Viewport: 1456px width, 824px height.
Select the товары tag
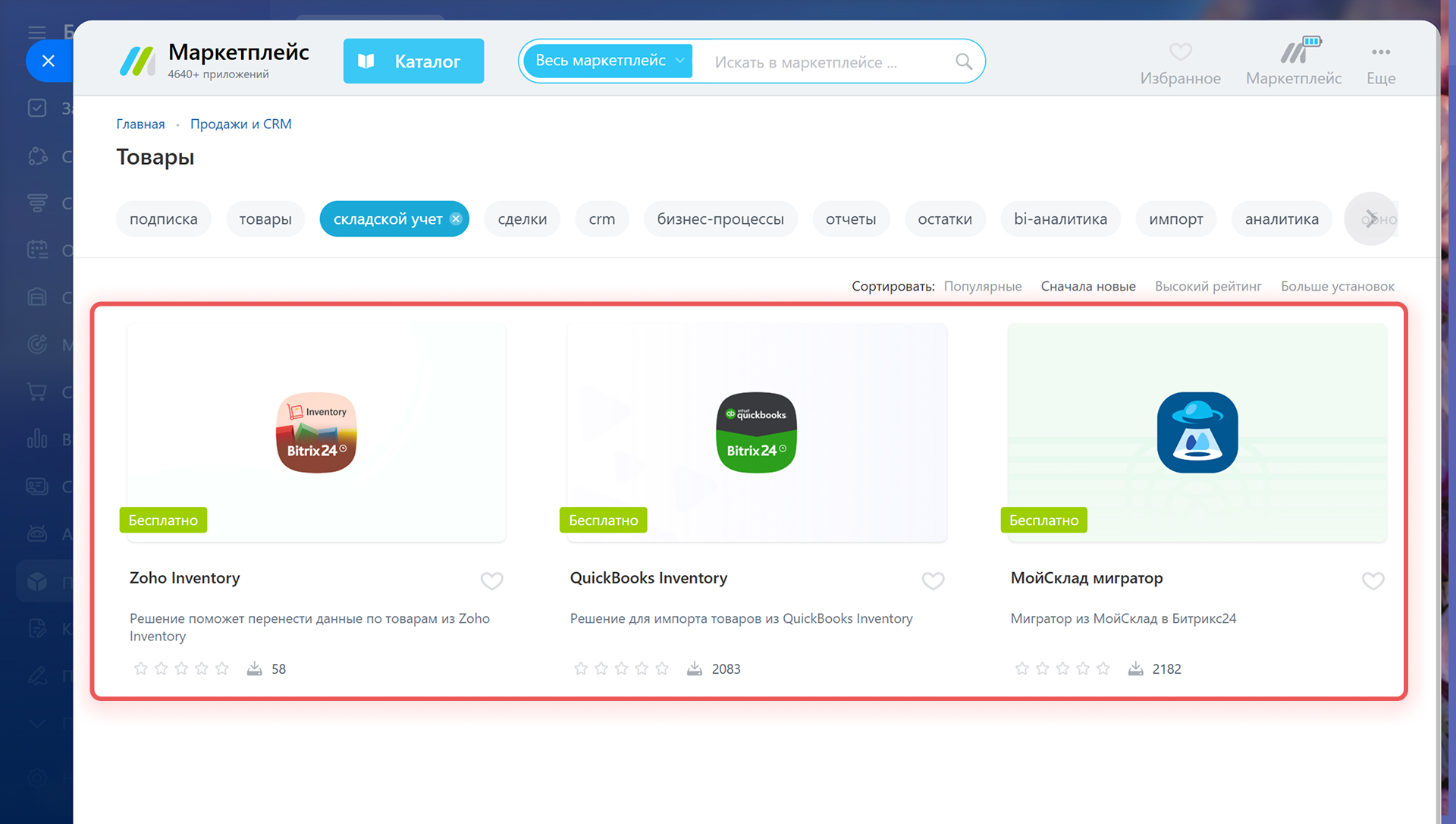265,219
